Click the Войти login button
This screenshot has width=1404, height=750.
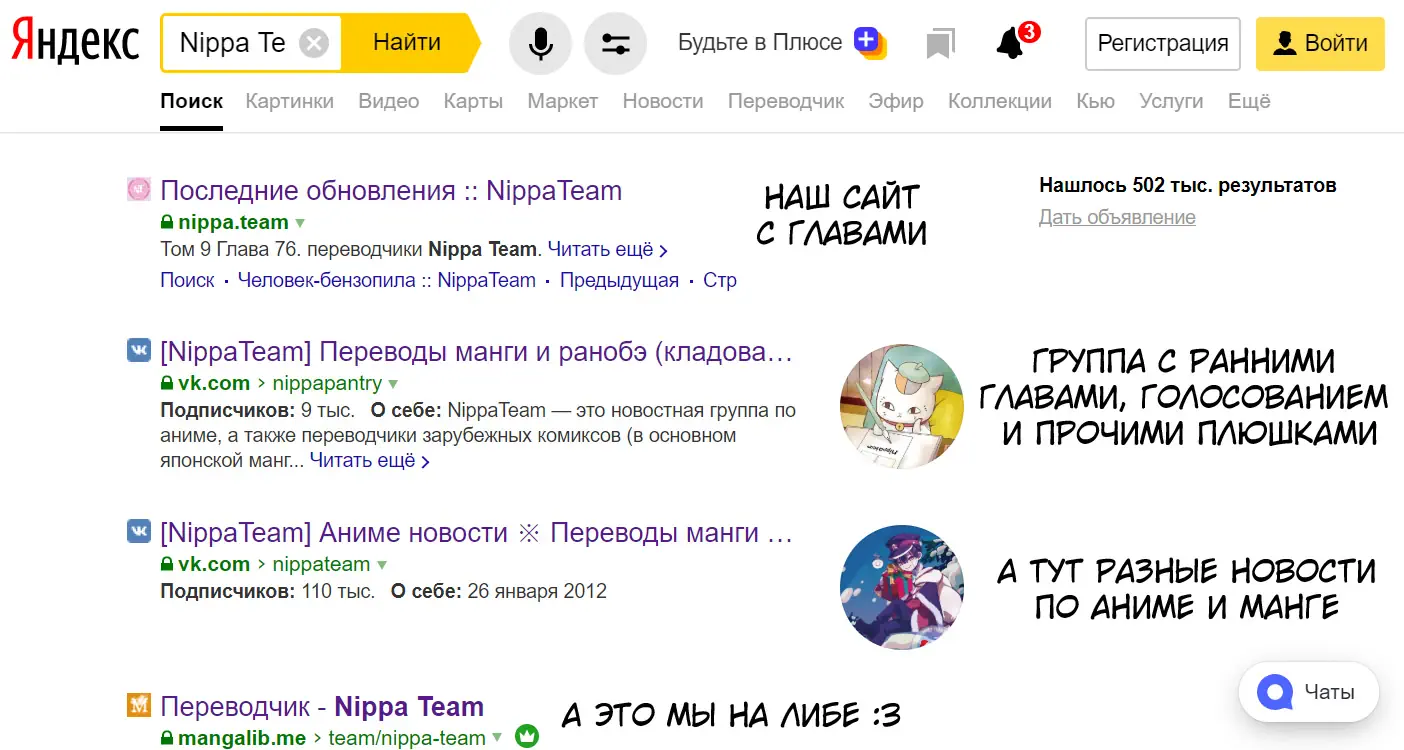click(1319, 43)
